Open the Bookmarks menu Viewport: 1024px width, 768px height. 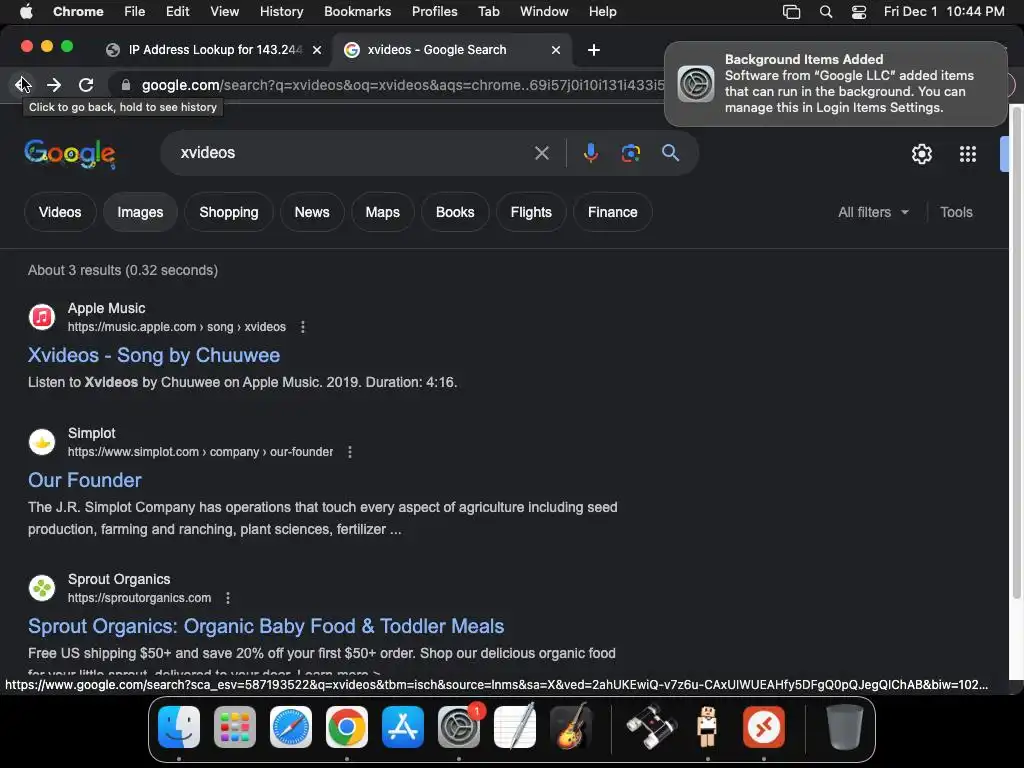[x=357, y=11]
